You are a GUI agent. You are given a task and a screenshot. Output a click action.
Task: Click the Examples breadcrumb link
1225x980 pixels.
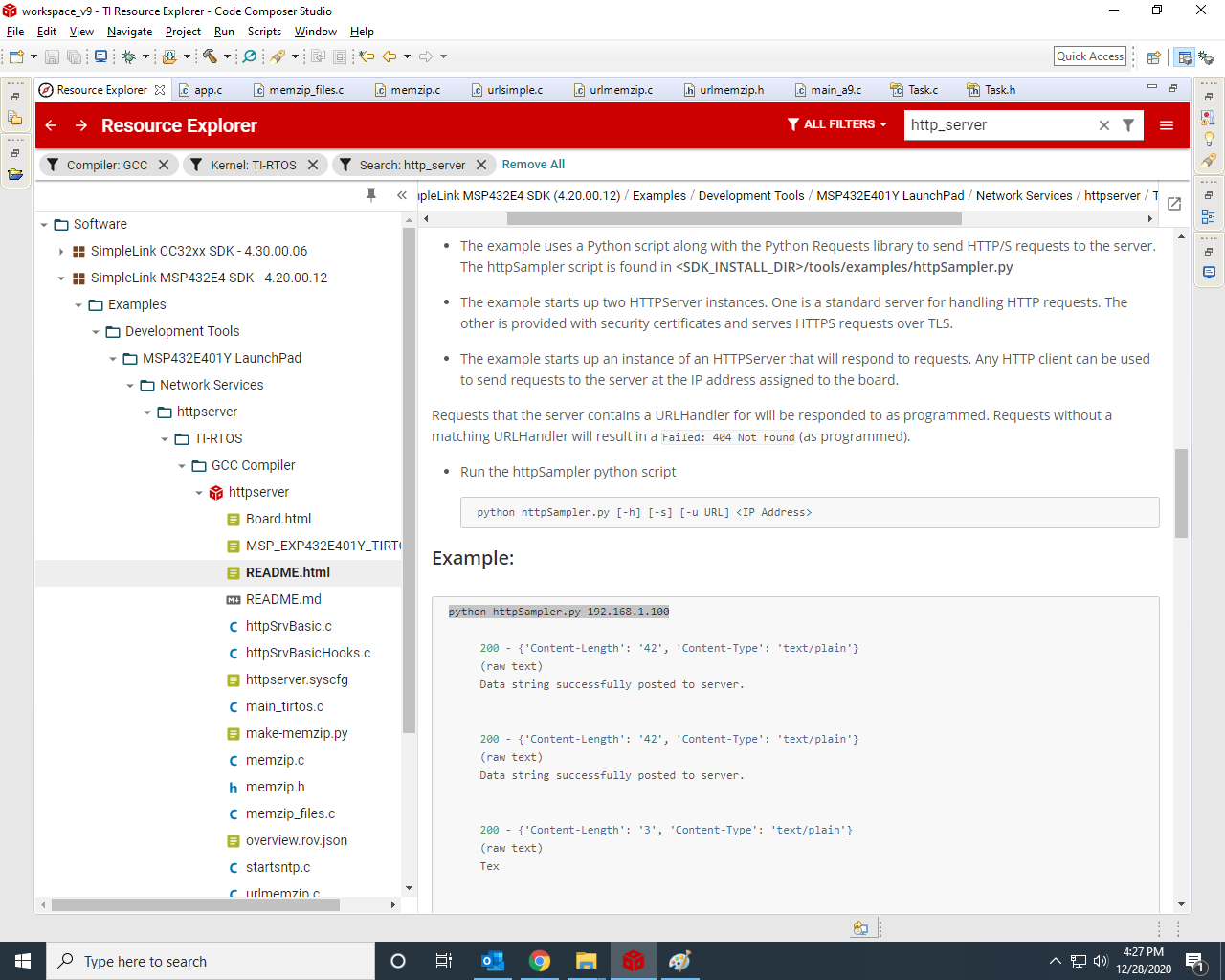659,195
